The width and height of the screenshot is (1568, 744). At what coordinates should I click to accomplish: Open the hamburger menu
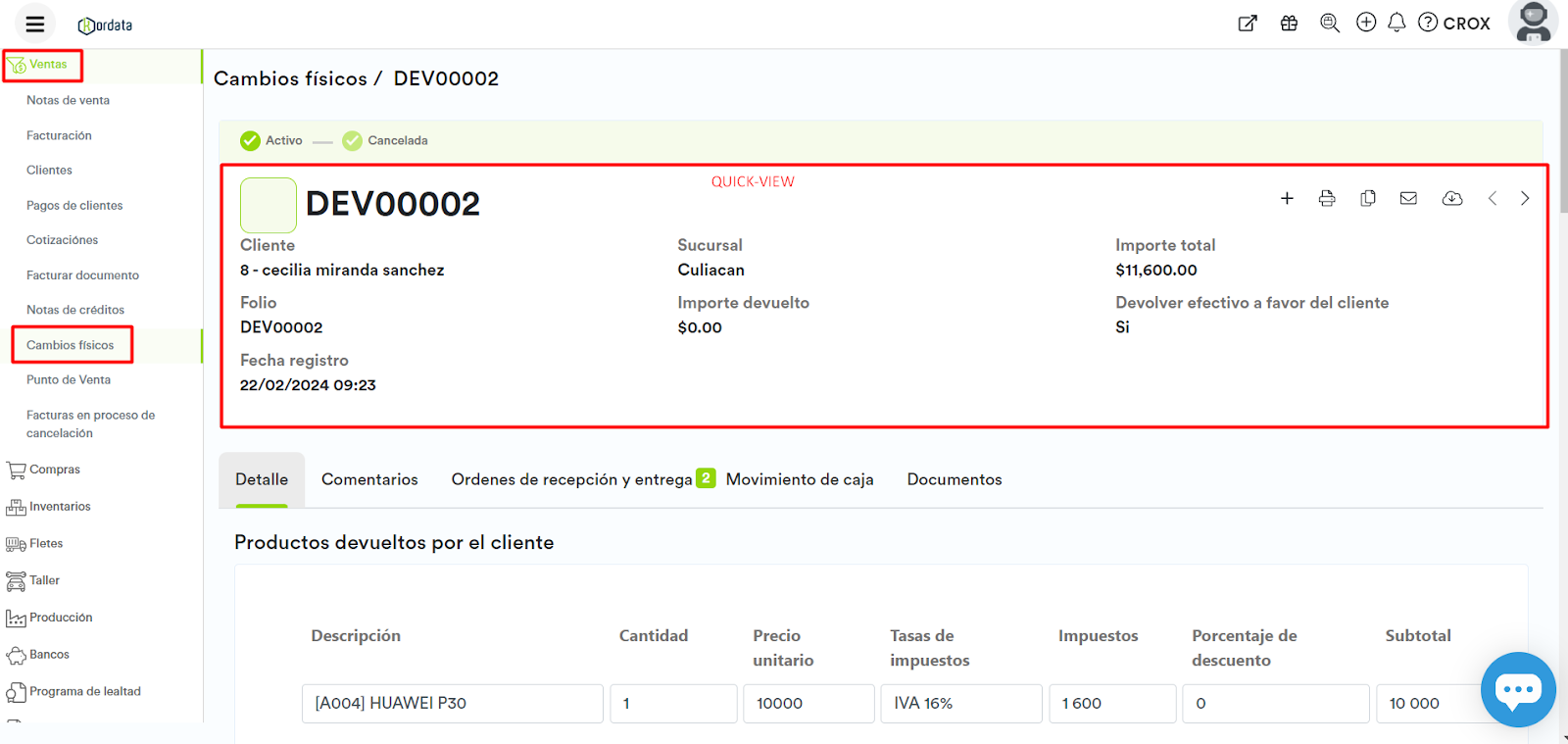(x=35, y=25)
